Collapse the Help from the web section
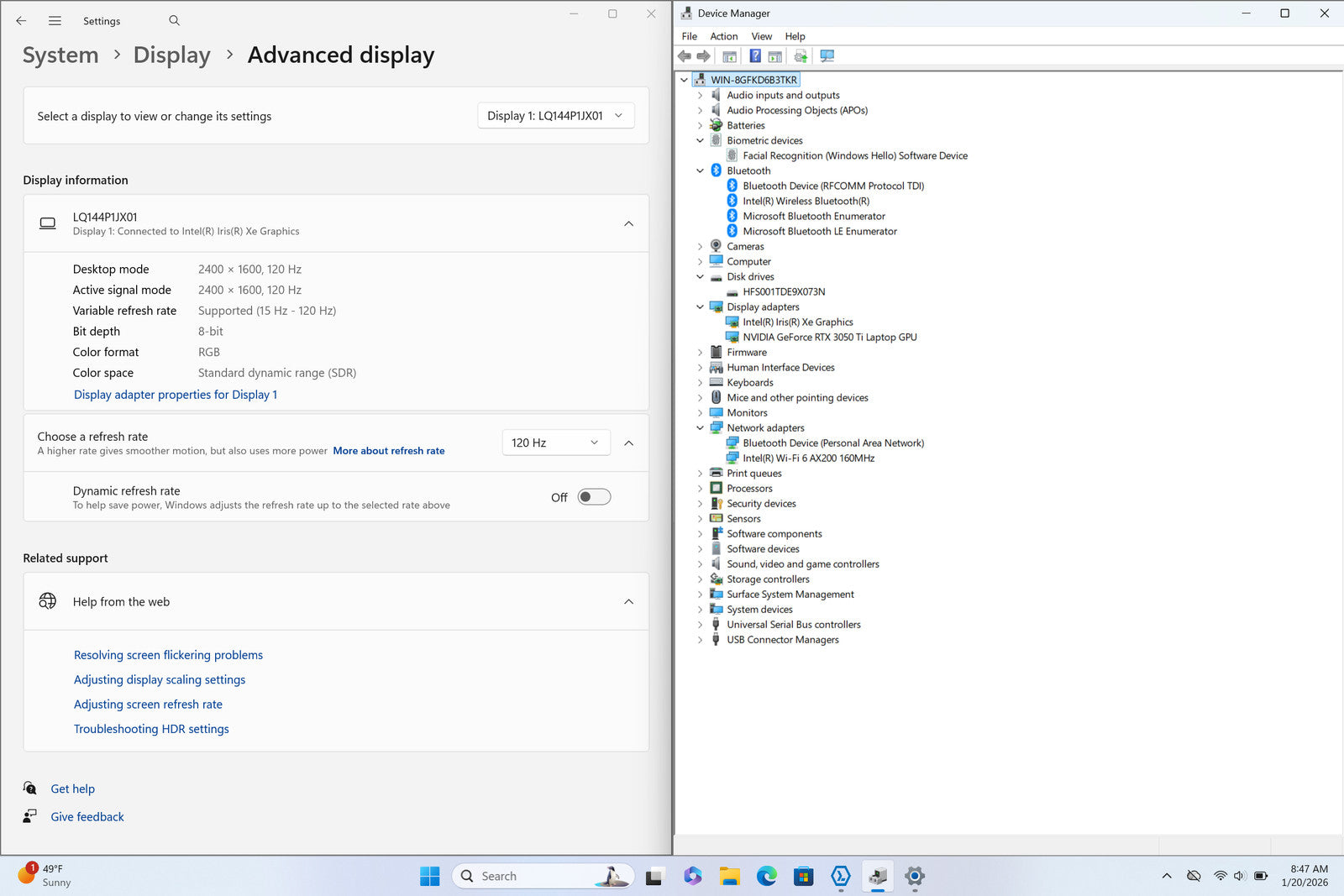 [628, 601]
